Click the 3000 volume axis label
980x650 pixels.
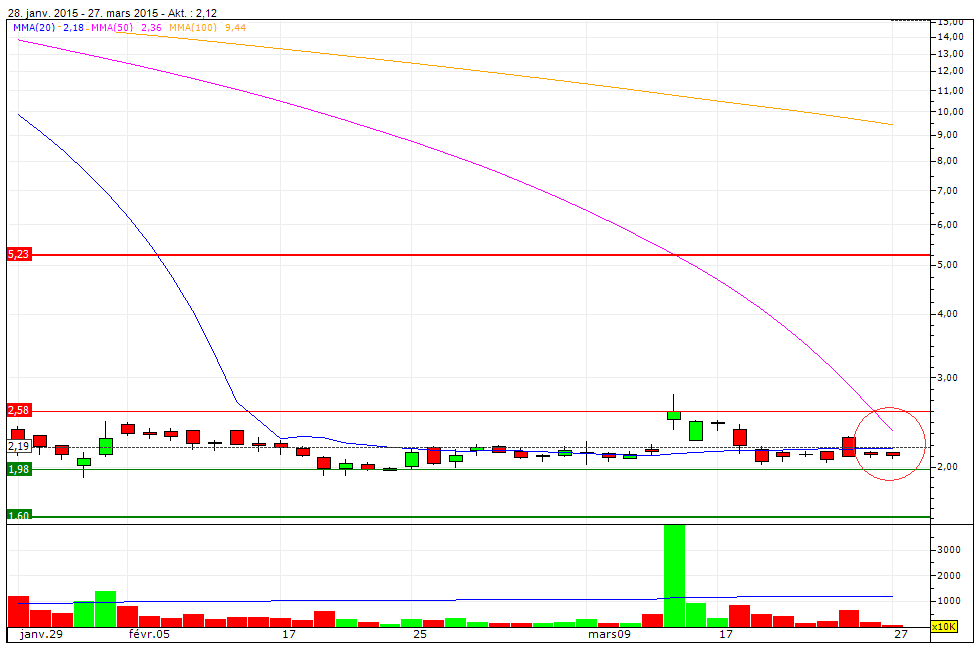tap(949, 550)
